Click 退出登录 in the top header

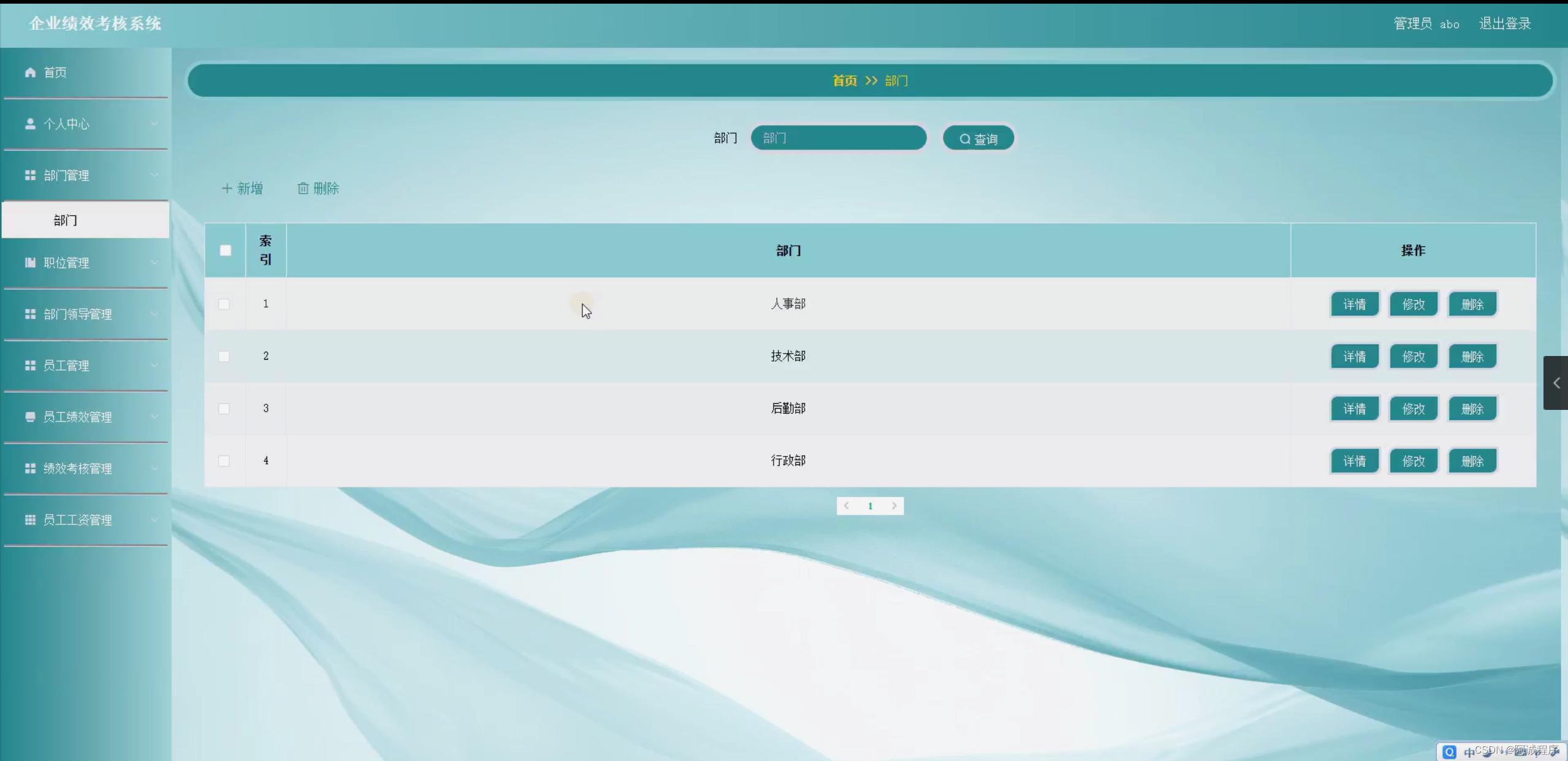[1504, 23]
